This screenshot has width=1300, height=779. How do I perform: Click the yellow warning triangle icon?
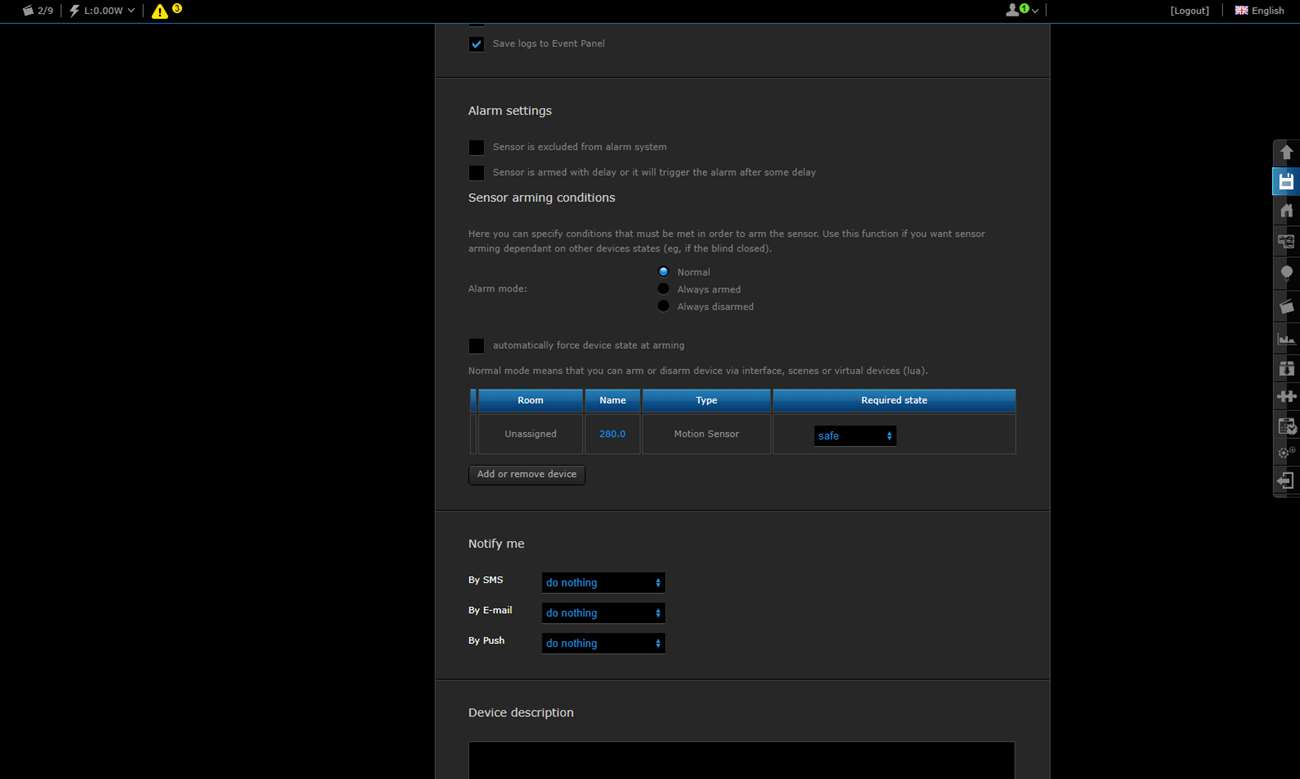160,11
